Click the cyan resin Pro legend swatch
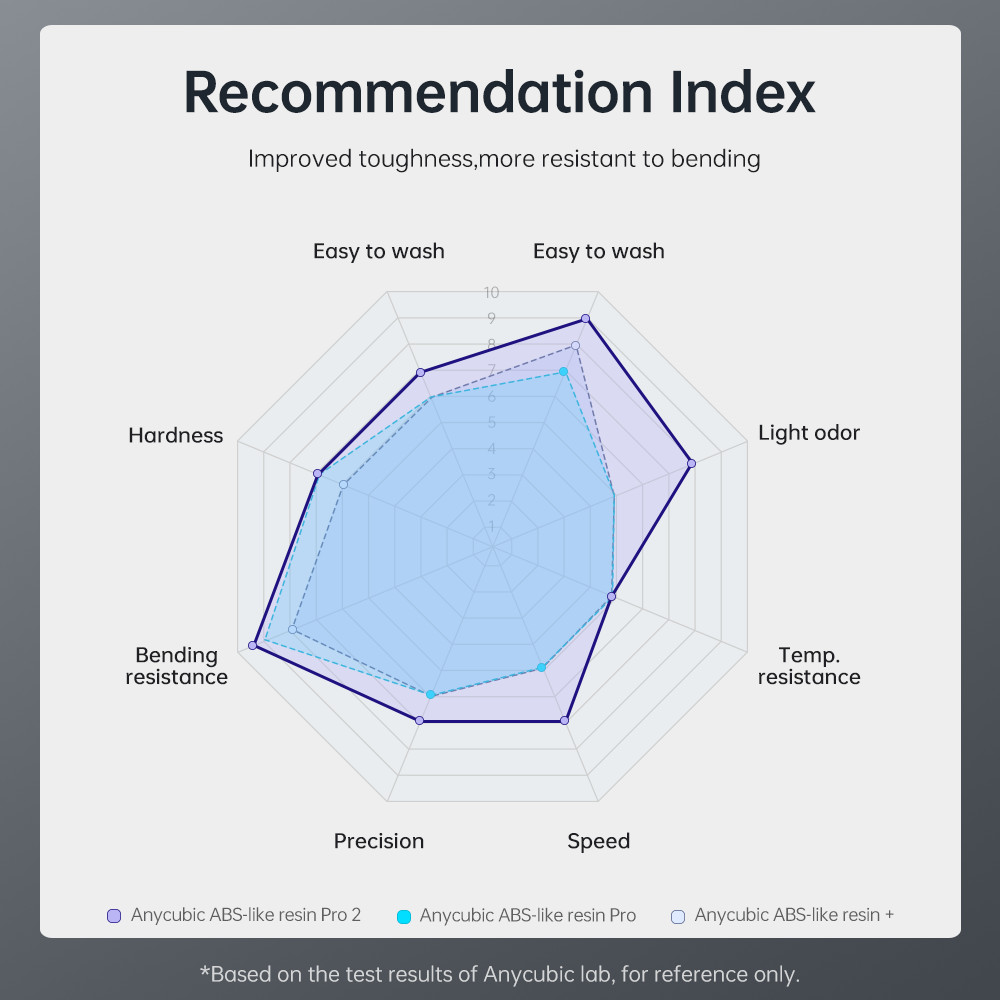Screen dimensions: 1000x1000 coord(404,916)
